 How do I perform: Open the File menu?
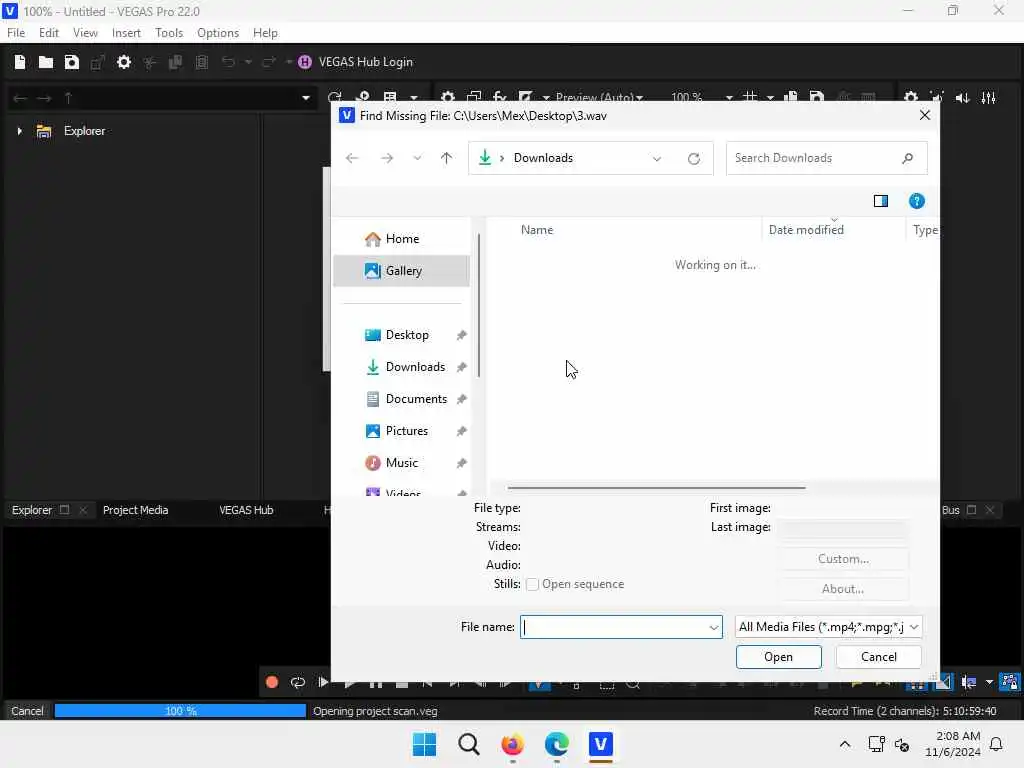(16, 33)
